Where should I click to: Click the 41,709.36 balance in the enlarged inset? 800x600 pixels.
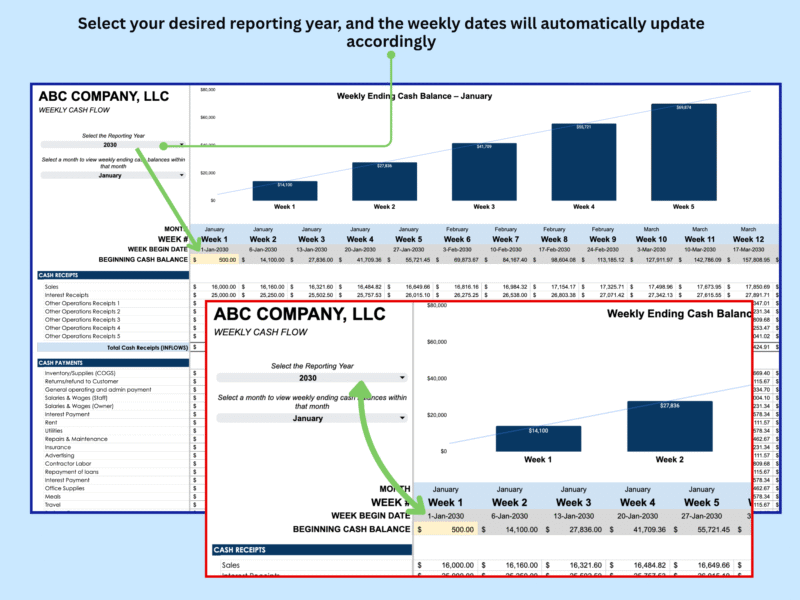pos(638,529)
